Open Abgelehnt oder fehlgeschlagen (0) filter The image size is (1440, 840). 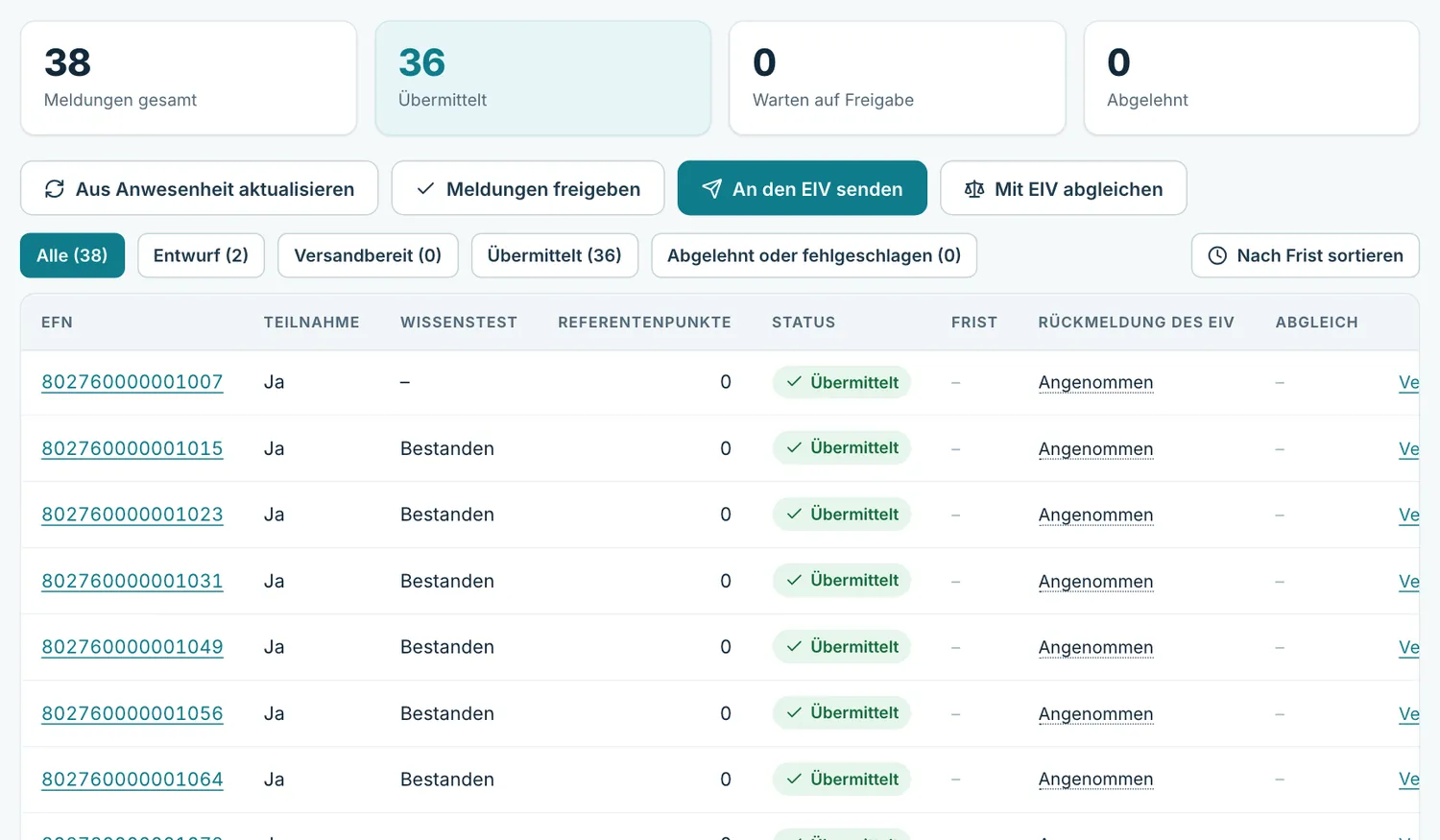(814, 255)
